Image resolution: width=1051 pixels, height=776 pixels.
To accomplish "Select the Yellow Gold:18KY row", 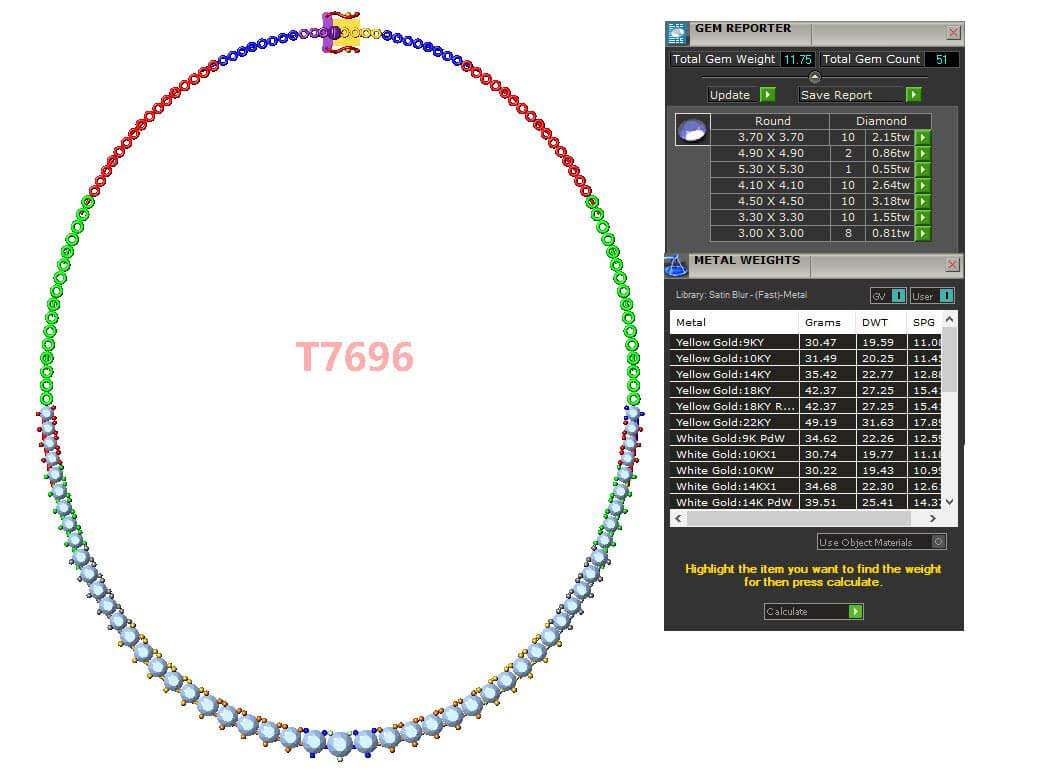I will pyautogui.click(x=733, y=390).
